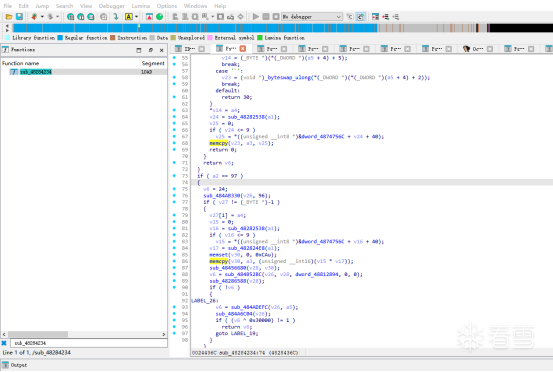553x372 pixels.
Task: Click the Library function cyan legend swatch
Action: [7, 37]
